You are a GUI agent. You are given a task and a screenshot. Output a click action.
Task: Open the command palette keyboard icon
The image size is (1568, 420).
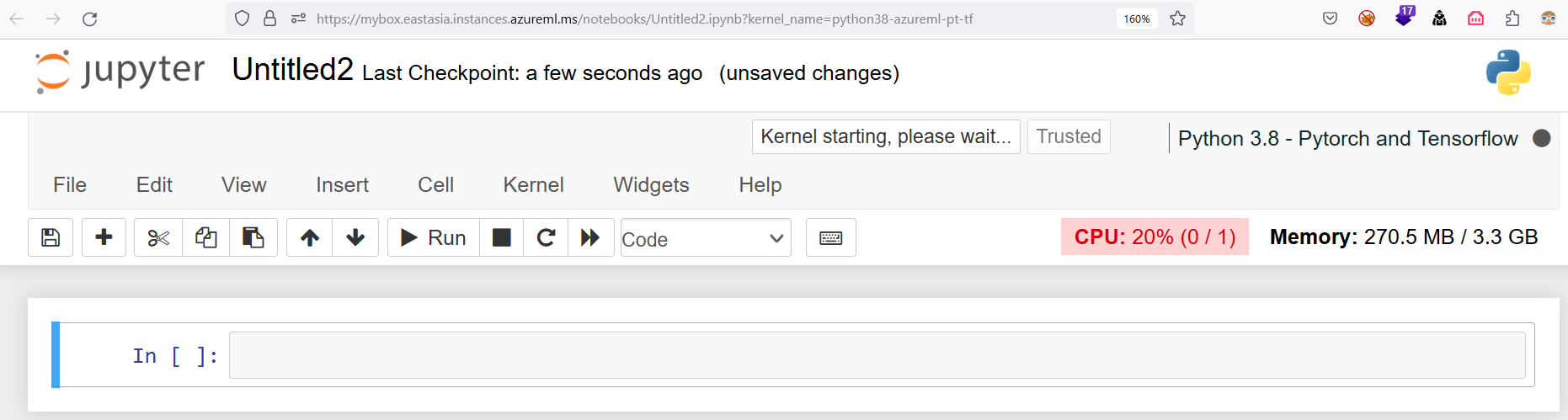click(830, 237)
